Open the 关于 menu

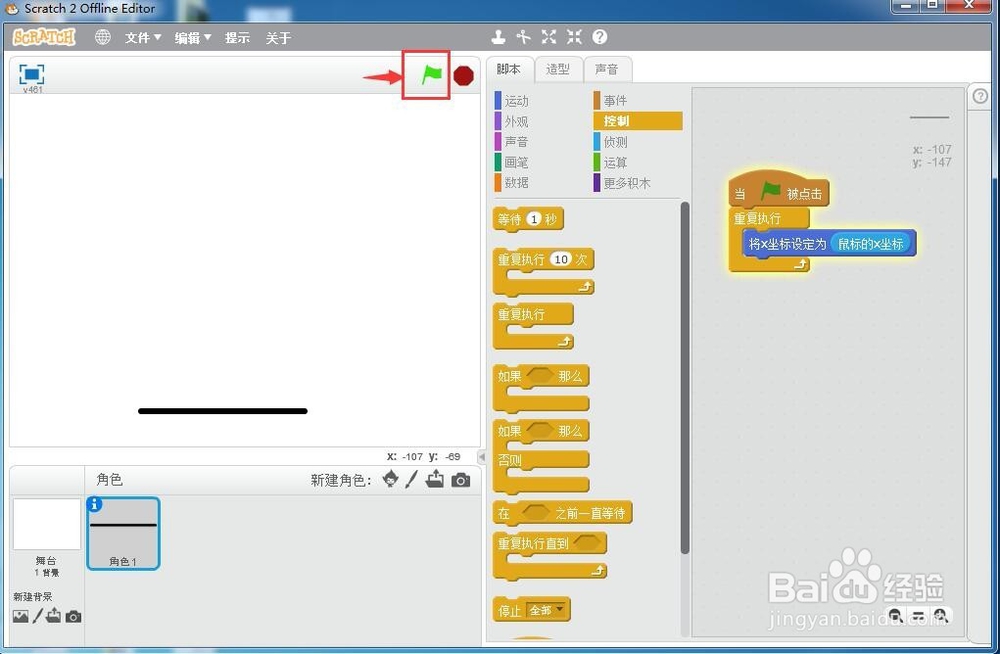pyautogui.click(x=278, y=38)
